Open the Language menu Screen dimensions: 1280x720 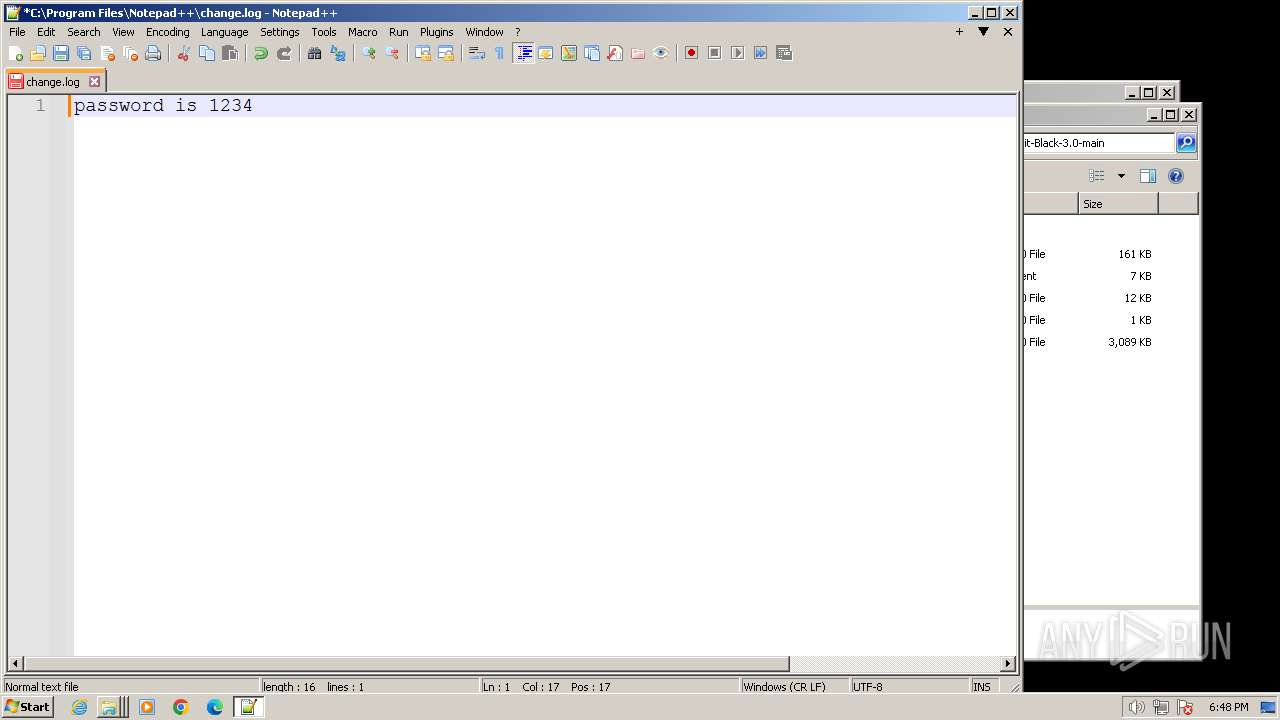click(x=224, y=32)
